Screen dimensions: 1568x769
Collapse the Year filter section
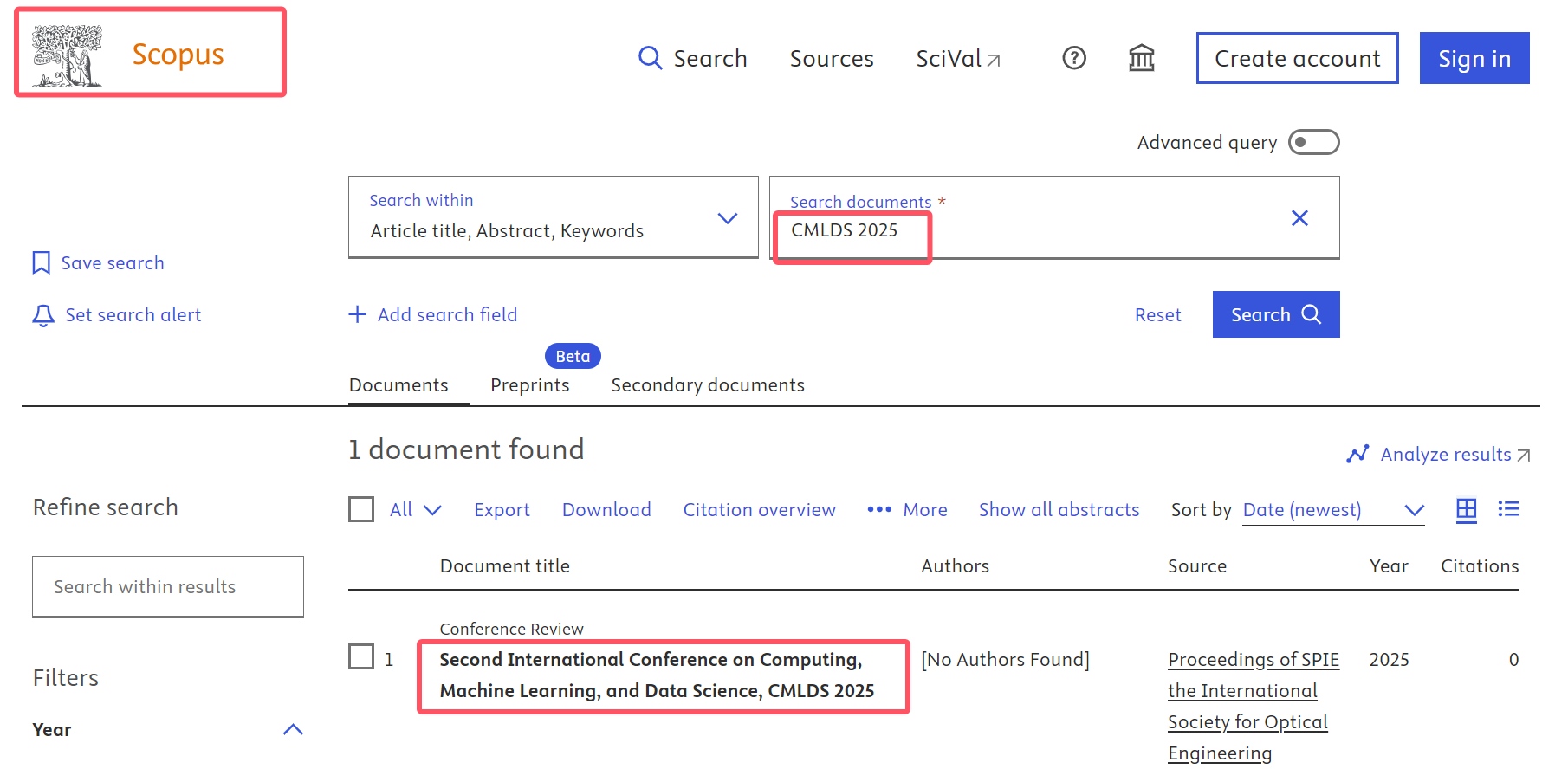pos(293,730)
